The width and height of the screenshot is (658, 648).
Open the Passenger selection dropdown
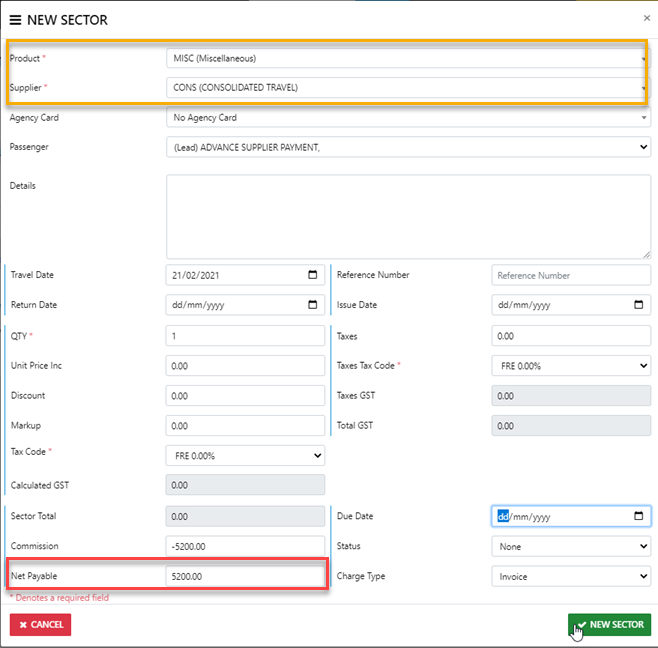pos(408,147)
